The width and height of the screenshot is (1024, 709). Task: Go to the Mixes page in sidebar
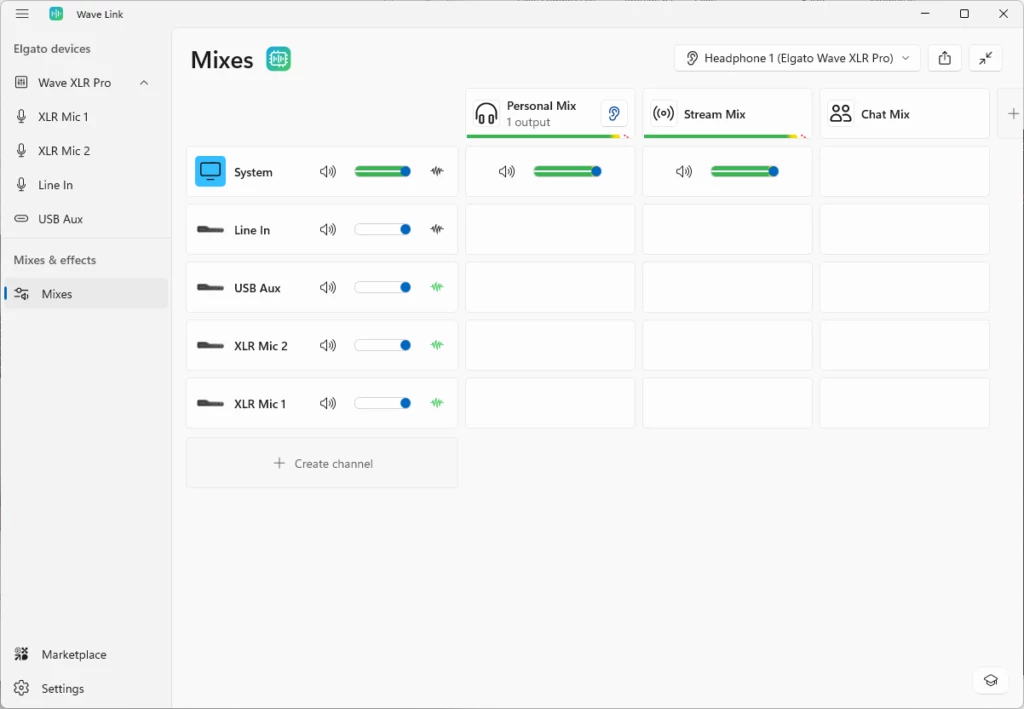point(86,294)
